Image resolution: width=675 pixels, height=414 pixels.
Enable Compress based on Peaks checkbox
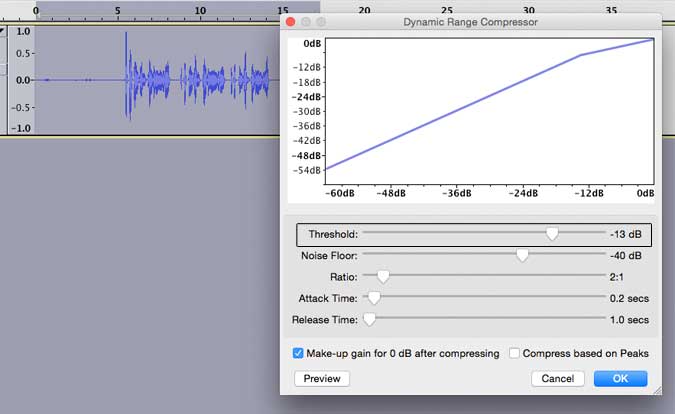(514, 353)
